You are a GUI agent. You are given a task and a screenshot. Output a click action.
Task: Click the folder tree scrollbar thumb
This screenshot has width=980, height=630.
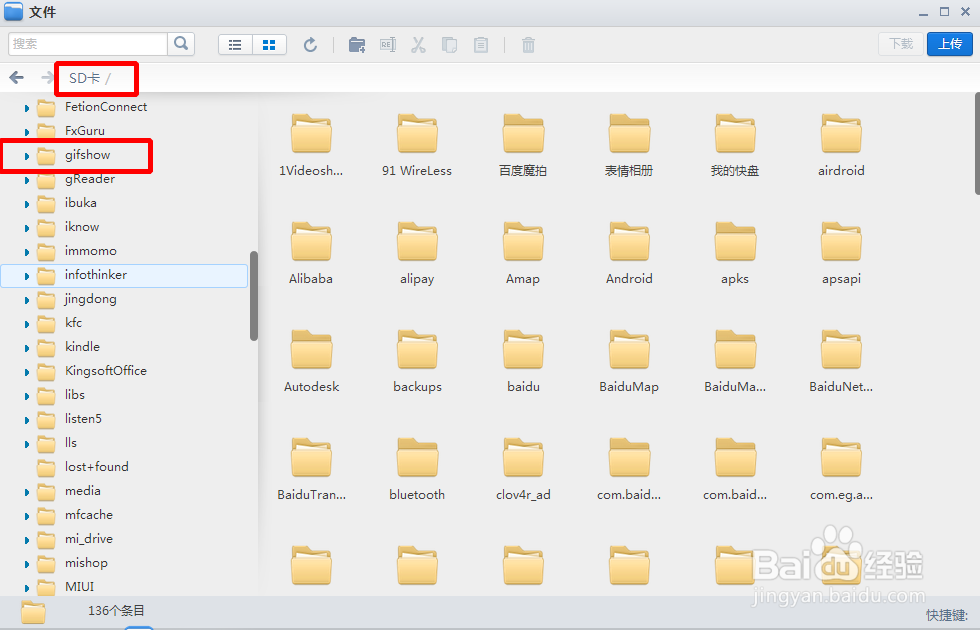pos(254,296)
